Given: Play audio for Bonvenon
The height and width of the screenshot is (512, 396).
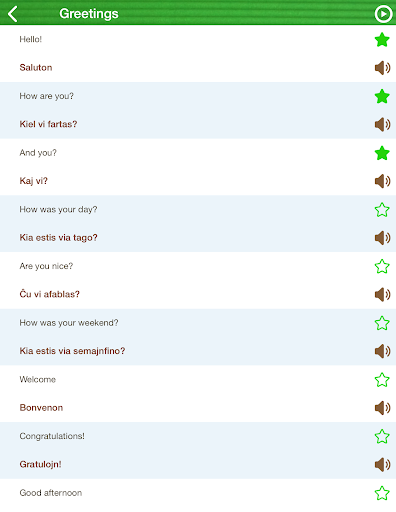Looking at the screenshot, I should (382, 408).
